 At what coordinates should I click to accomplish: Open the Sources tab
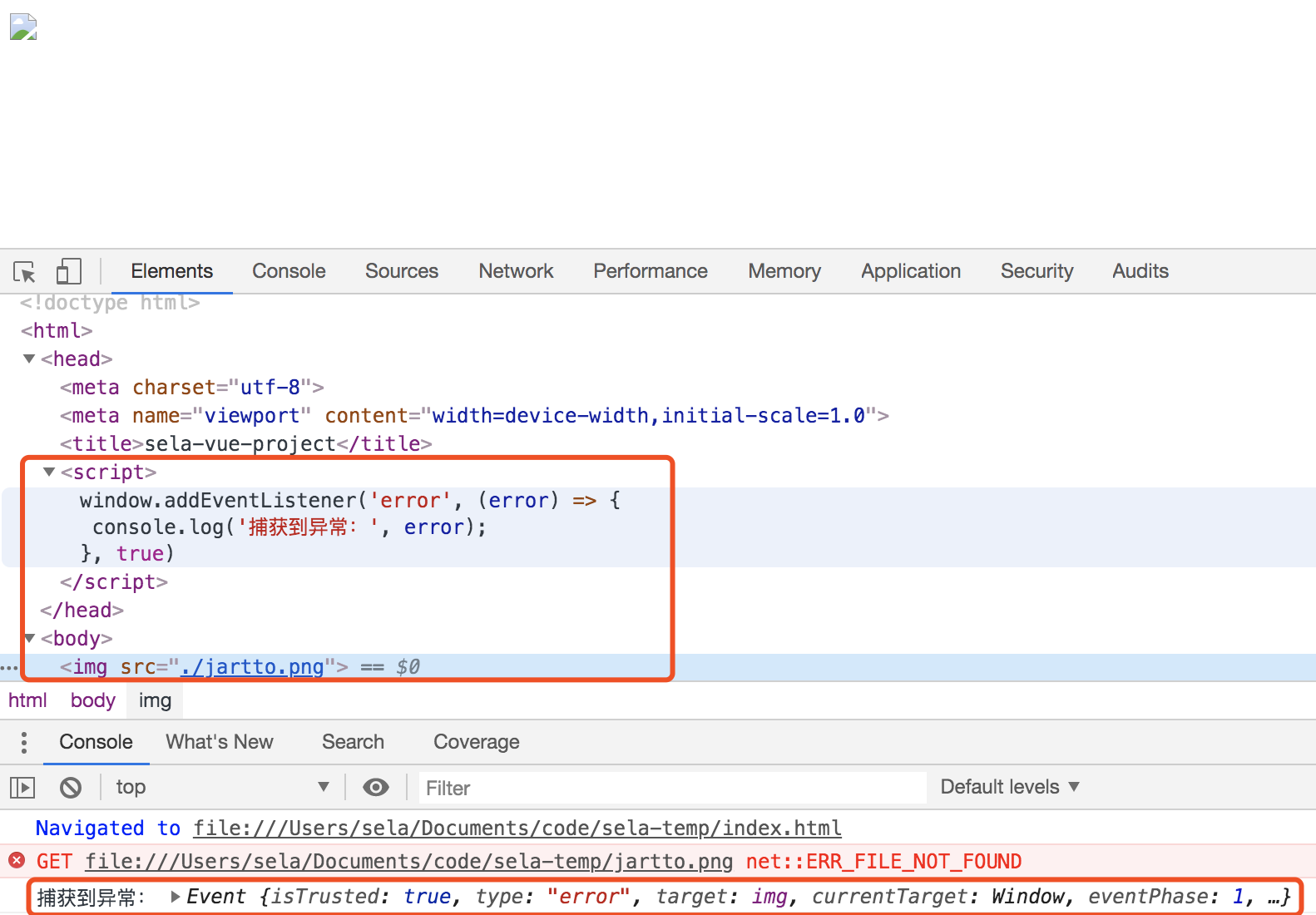tap(401, 271)
